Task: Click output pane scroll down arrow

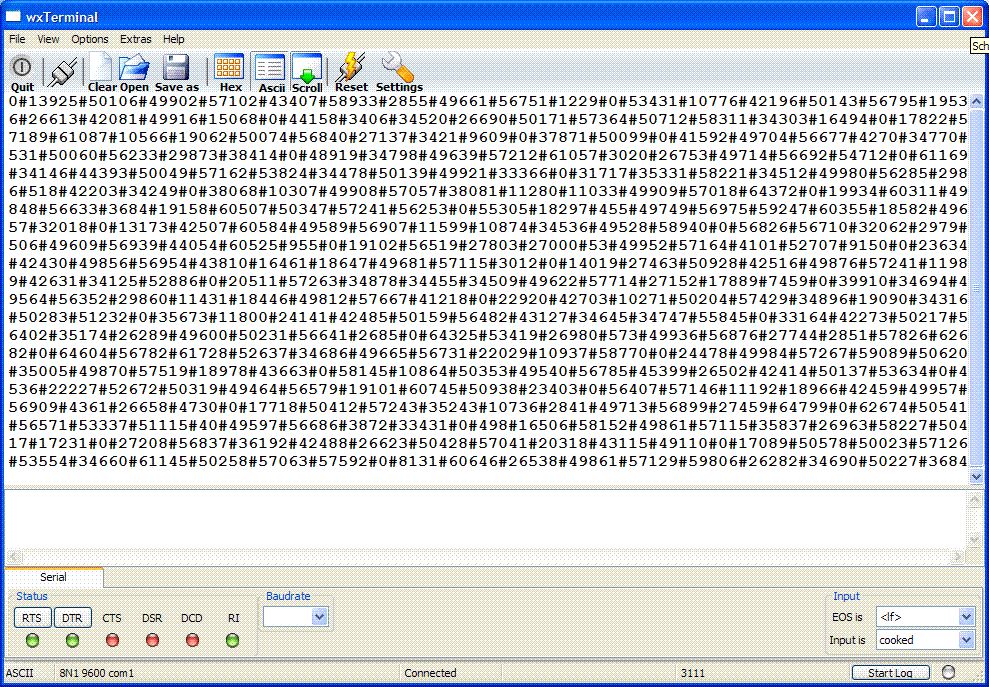Action: click(976, 477)
